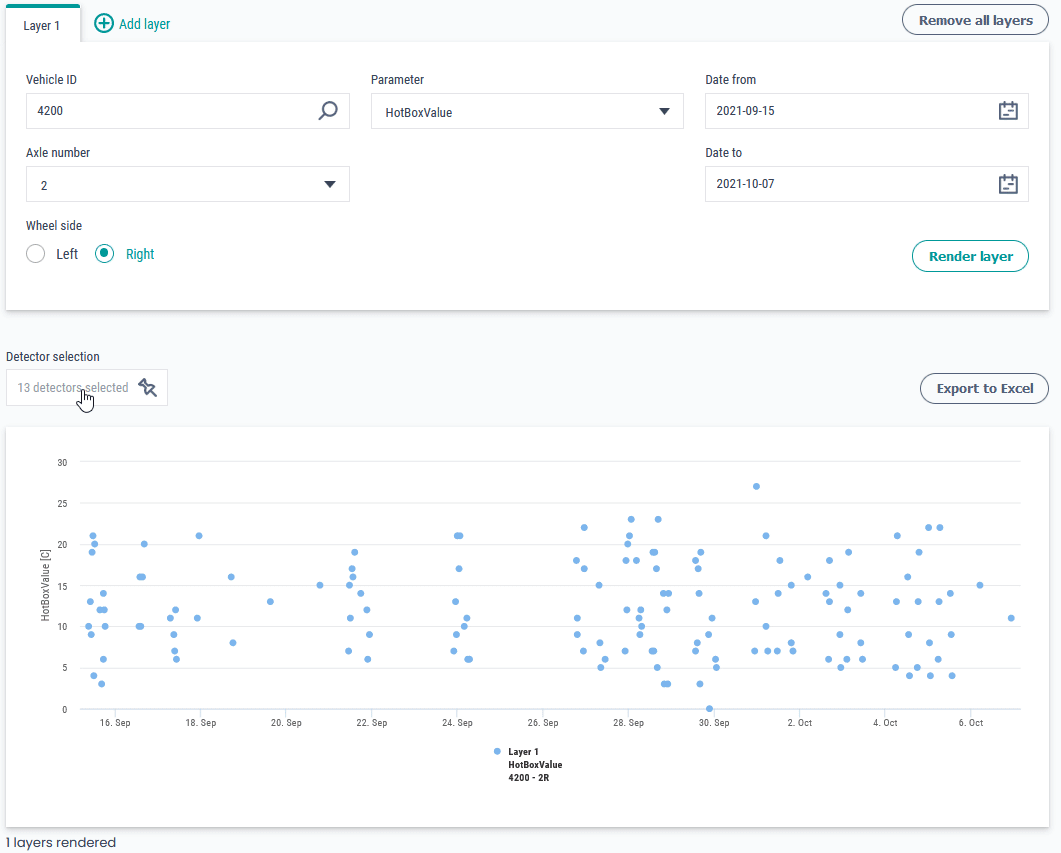Click the Vehicle ID search magnifier icon
This screenshot has height=853, width=1061.
[x=328, y=111]
